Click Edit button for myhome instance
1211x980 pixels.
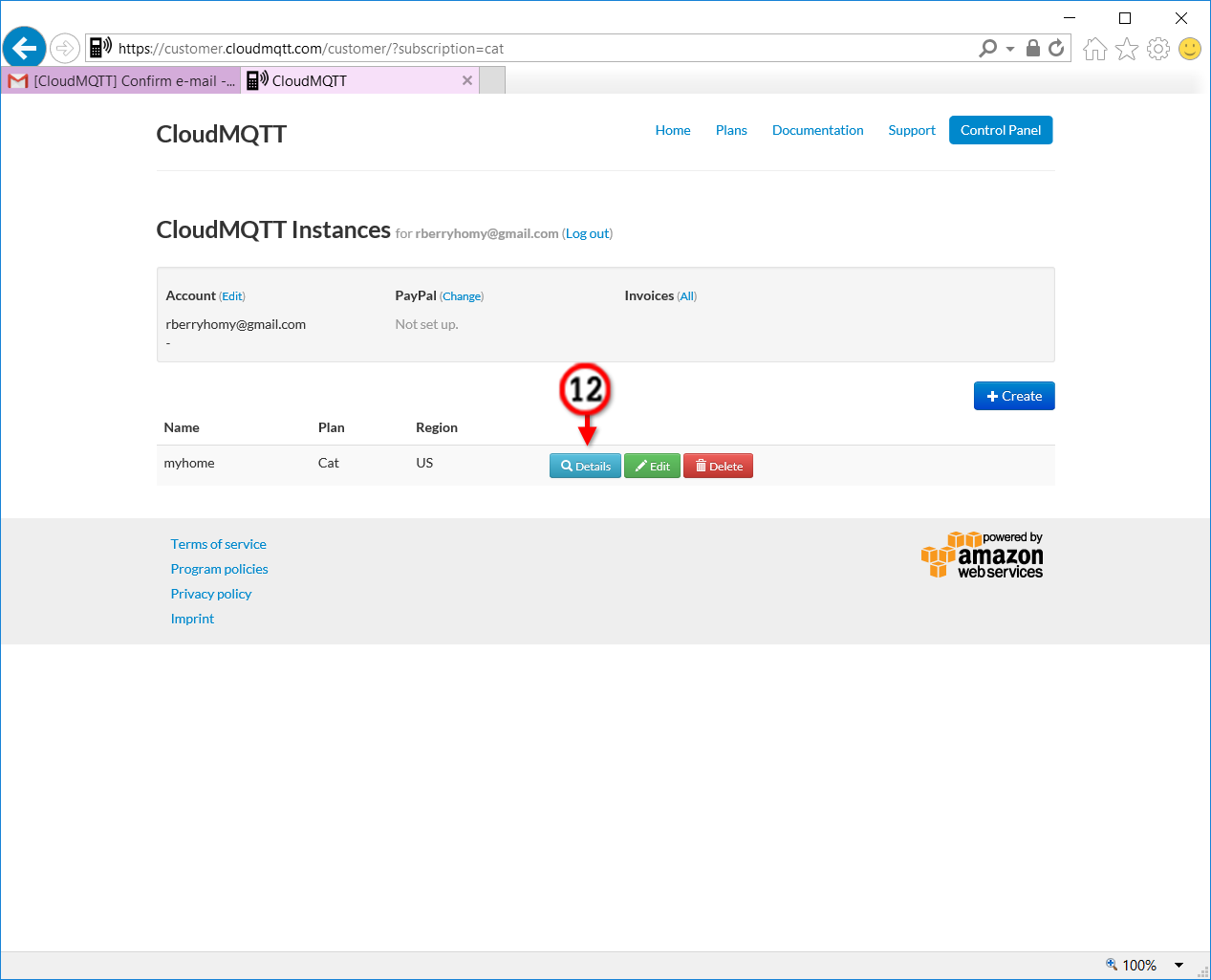coord(652,466)
